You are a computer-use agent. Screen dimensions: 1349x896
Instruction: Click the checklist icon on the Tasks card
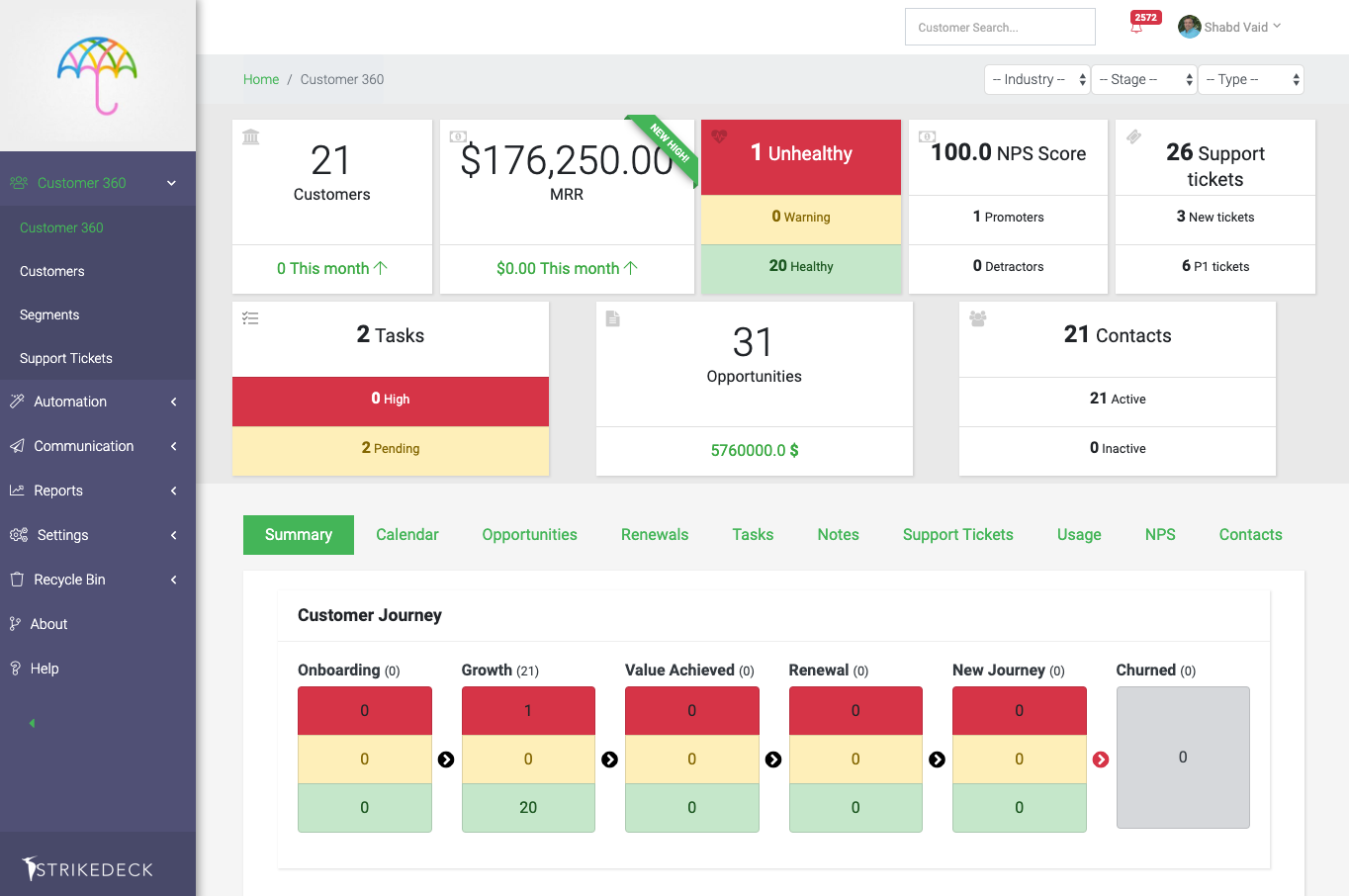click(250, 318)
